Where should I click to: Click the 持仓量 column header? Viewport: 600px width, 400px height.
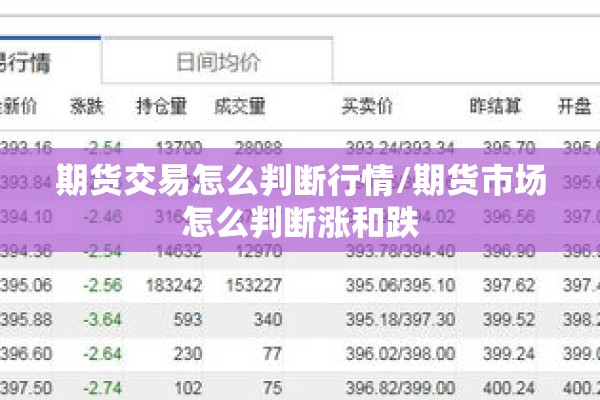tap(161, 106)
